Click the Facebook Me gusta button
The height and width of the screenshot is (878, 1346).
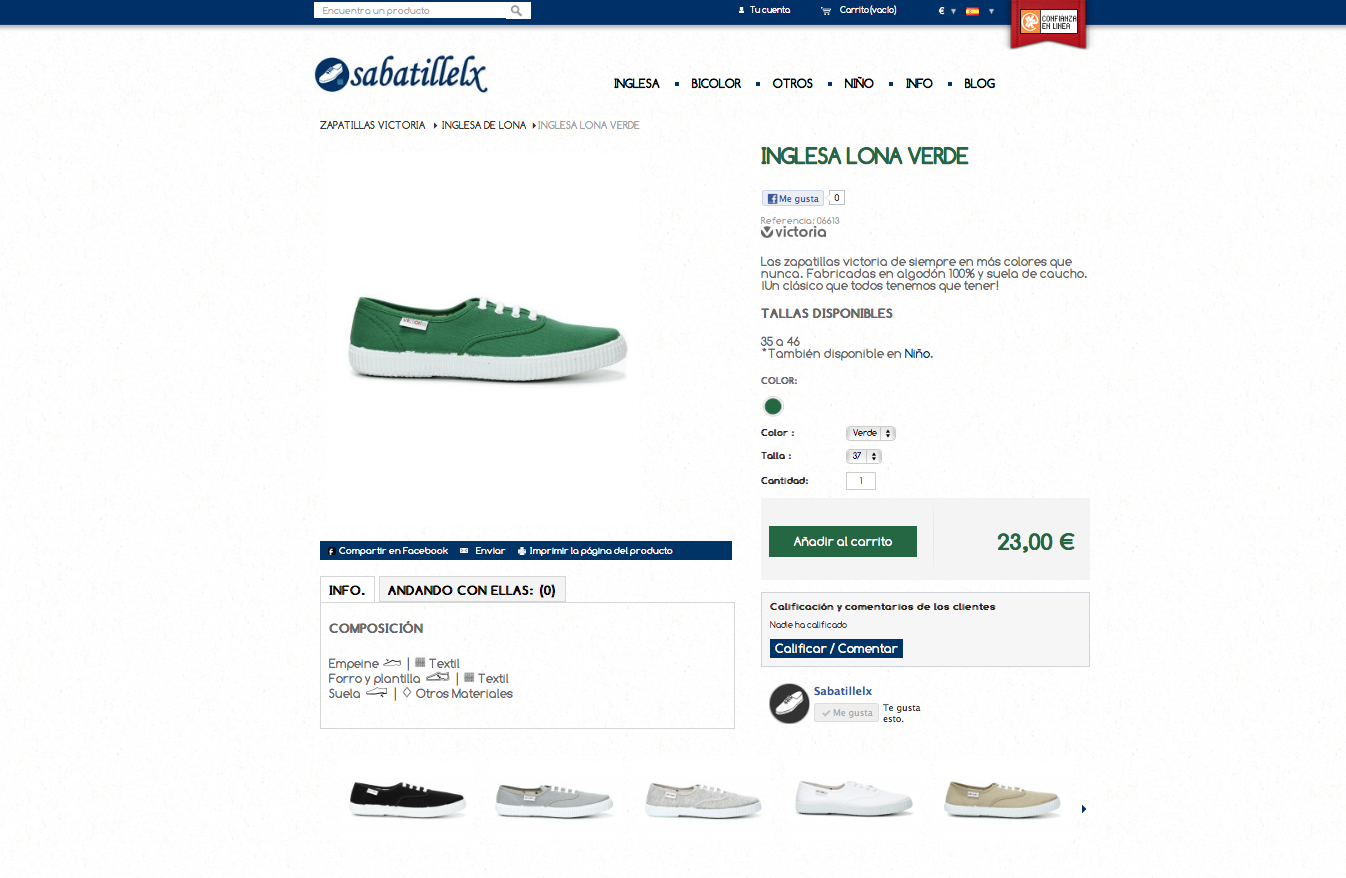coord(793,198)
